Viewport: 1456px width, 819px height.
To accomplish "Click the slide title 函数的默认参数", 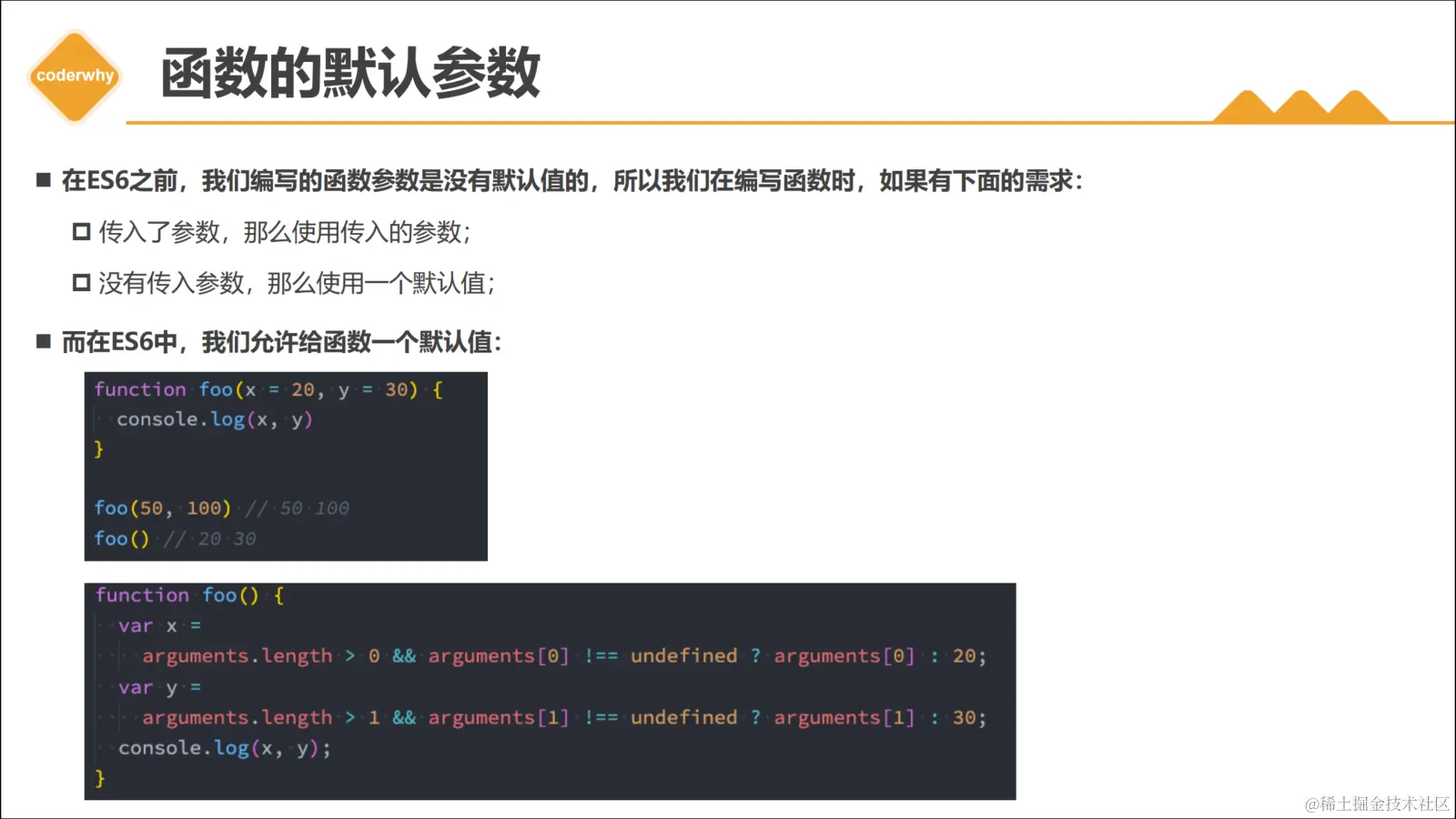I will click(350, 73).
